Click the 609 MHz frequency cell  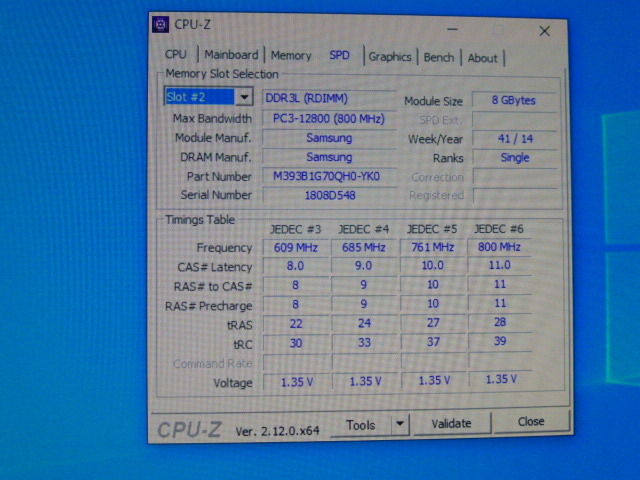[296, 248]
